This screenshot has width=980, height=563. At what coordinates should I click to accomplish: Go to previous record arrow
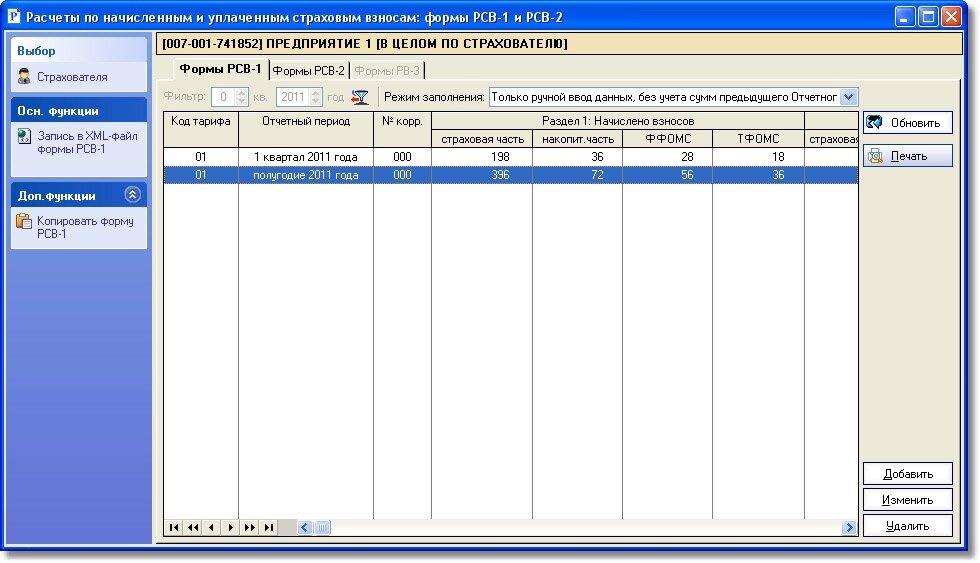(x=212, y=527)
